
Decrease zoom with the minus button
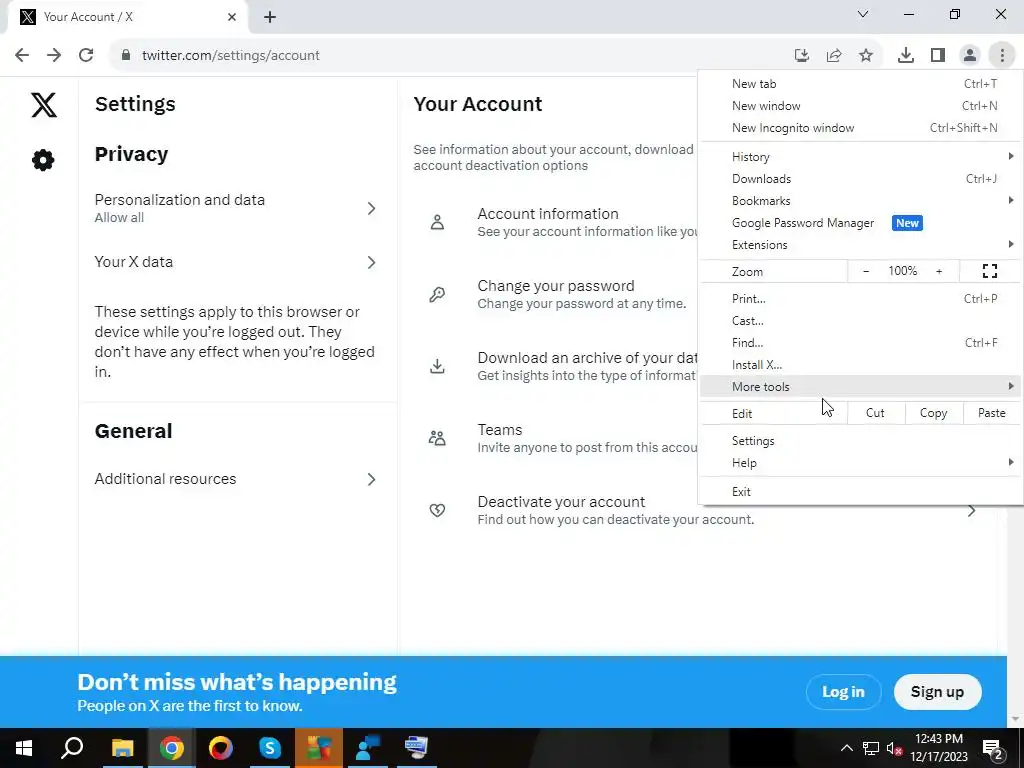pos(866,271)
